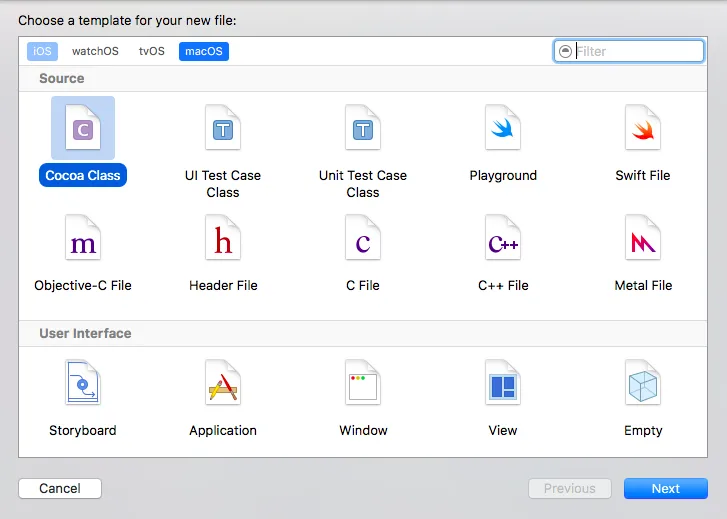Screen dimensions: 727x519
Task: Switch to the iOS tab
Action: [42, 51]
